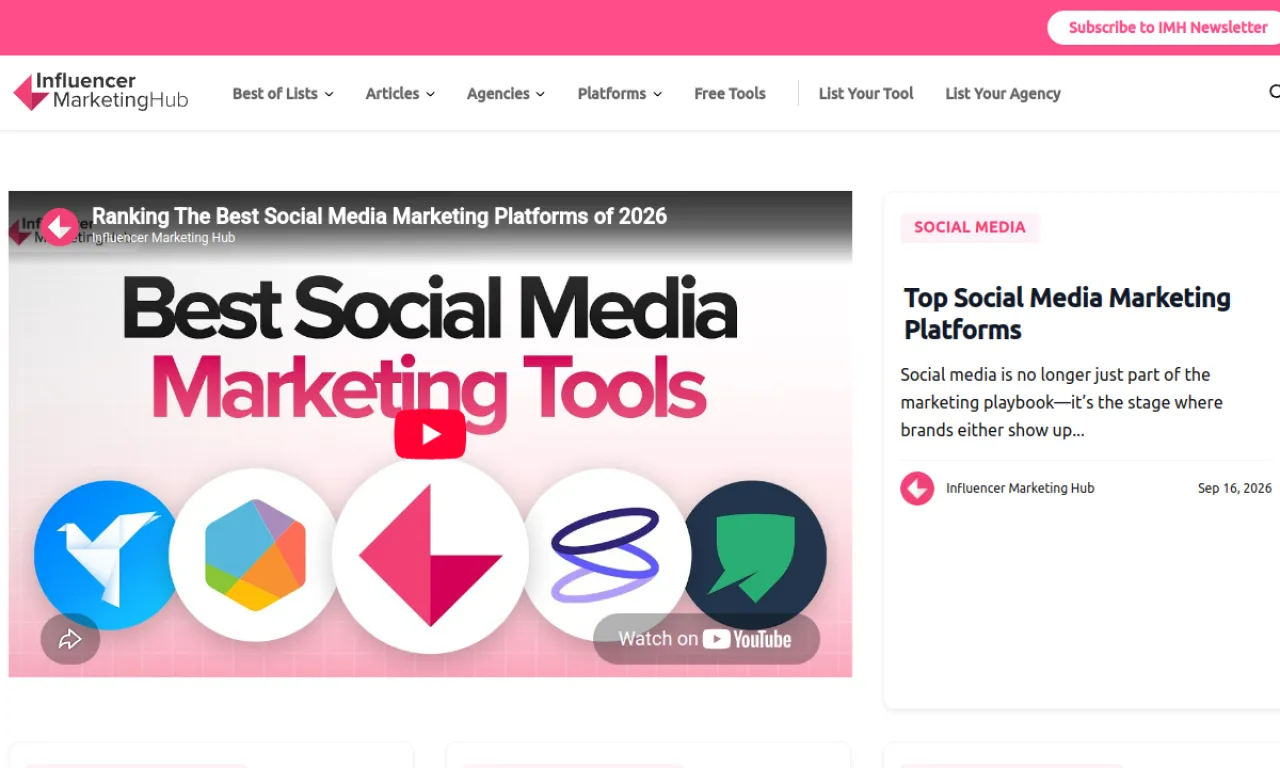Open List Your Agency link

point(1003,93)
